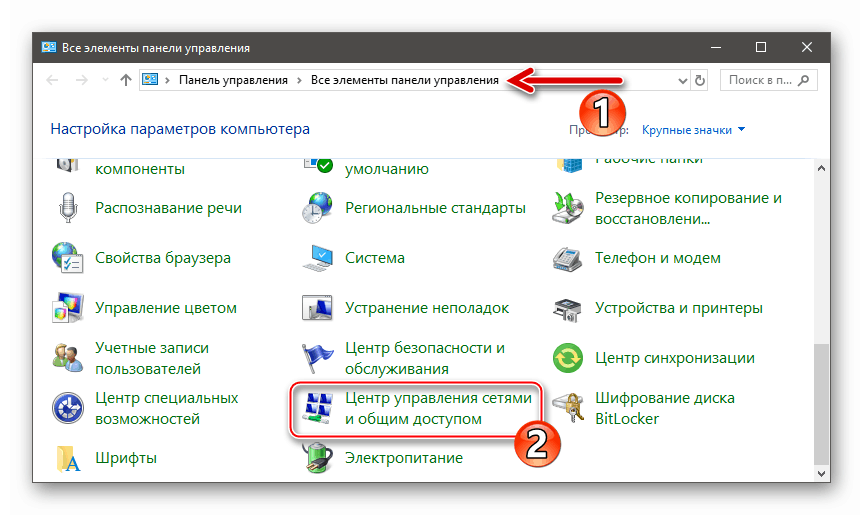
Task: Open the Управление цветом monitor icon
Action: click(67, 308)
